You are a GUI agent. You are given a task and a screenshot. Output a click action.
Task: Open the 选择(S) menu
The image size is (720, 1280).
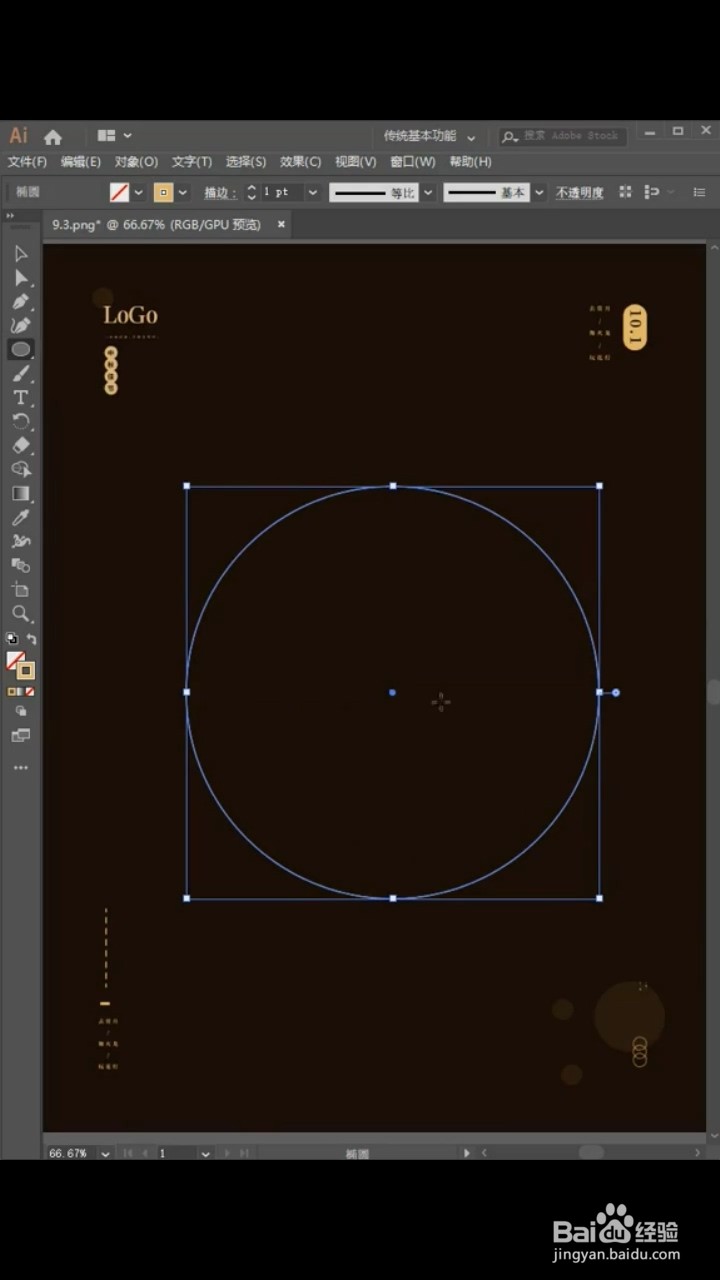coord(246,162)
